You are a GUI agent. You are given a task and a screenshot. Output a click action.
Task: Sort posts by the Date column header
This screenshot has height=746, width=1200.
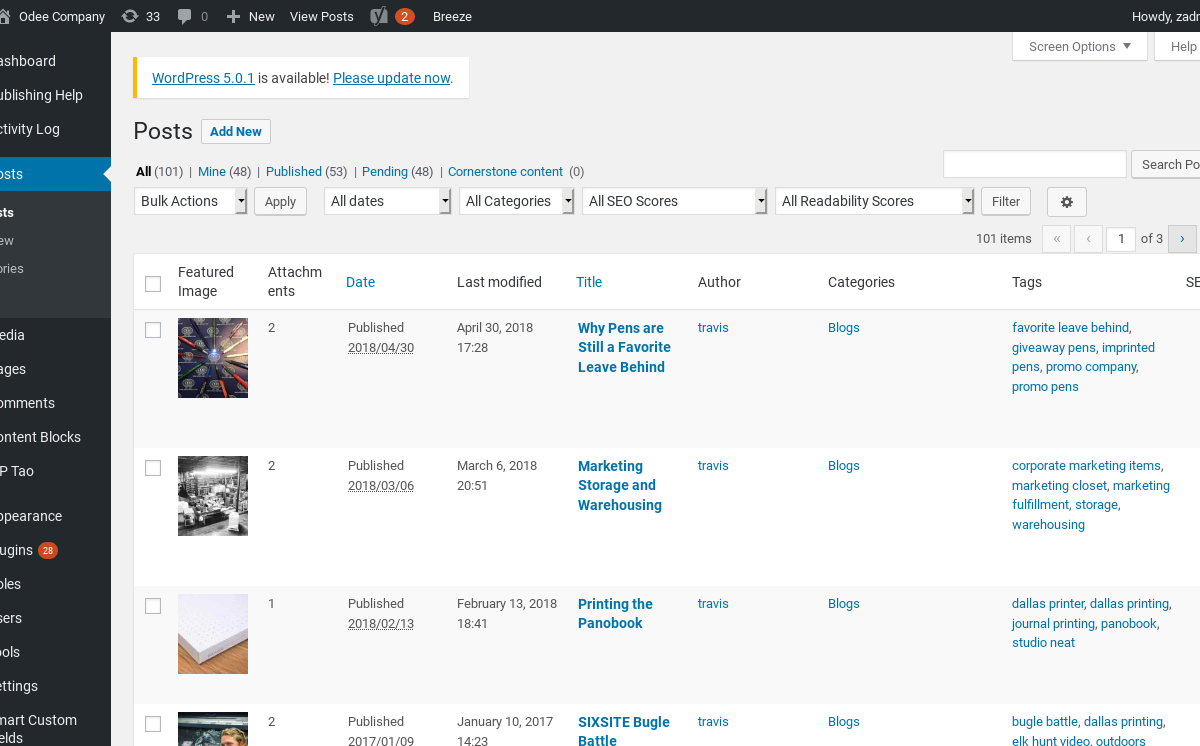pyautogui.click(x=360, y=282)
